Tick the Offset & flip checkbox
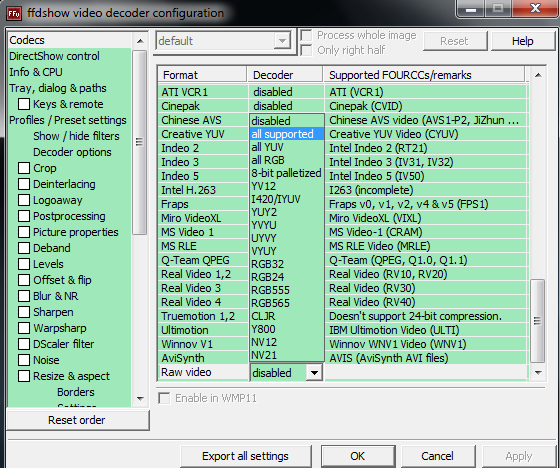This screenshot has width=560, height=468. tap(24, 280)
